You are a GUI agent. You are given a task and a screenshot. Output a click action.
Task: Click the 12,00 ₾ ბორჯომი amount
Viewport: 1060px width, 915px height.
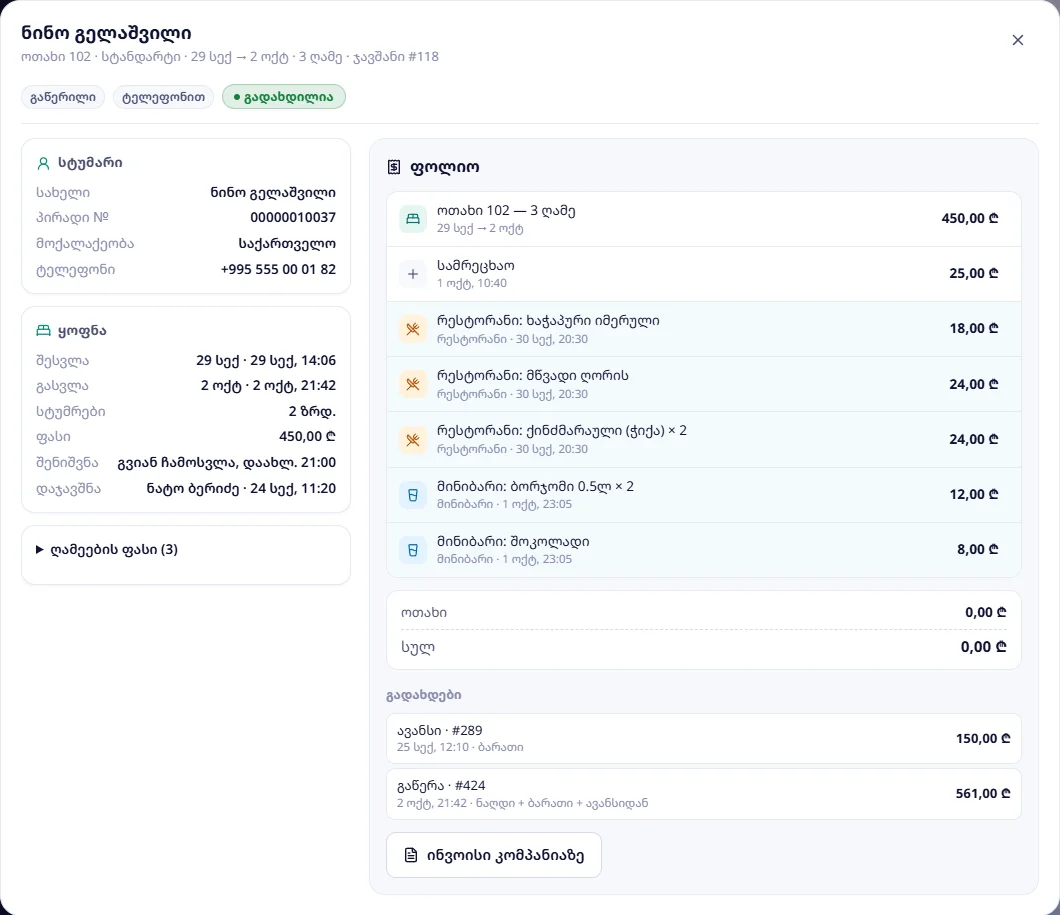pos(974,495)
